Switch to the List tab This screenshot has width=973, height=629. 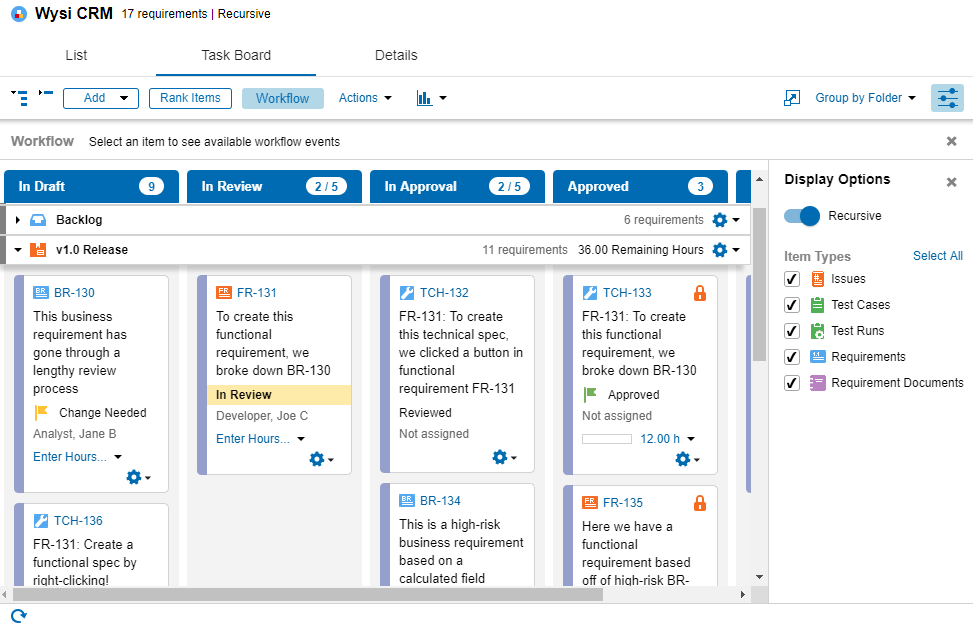tap(76, 56)
